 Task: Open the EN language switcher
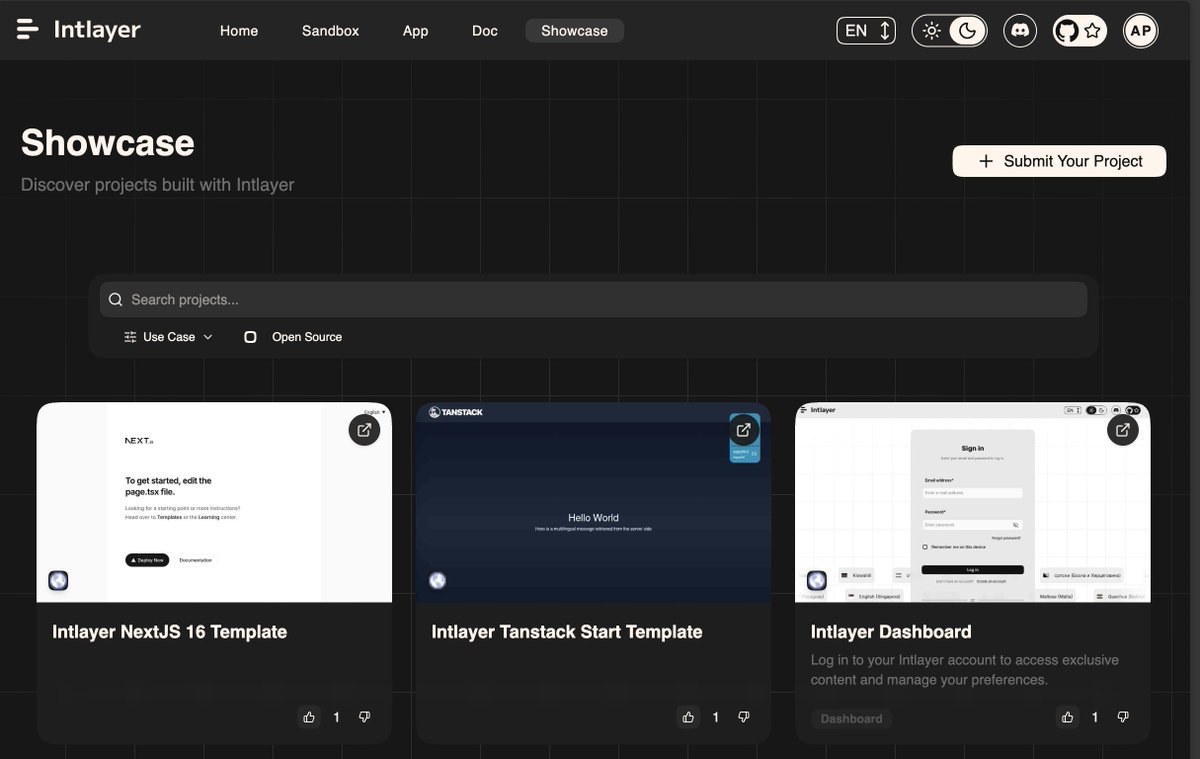pyautogui.click(x=866, y=31)
